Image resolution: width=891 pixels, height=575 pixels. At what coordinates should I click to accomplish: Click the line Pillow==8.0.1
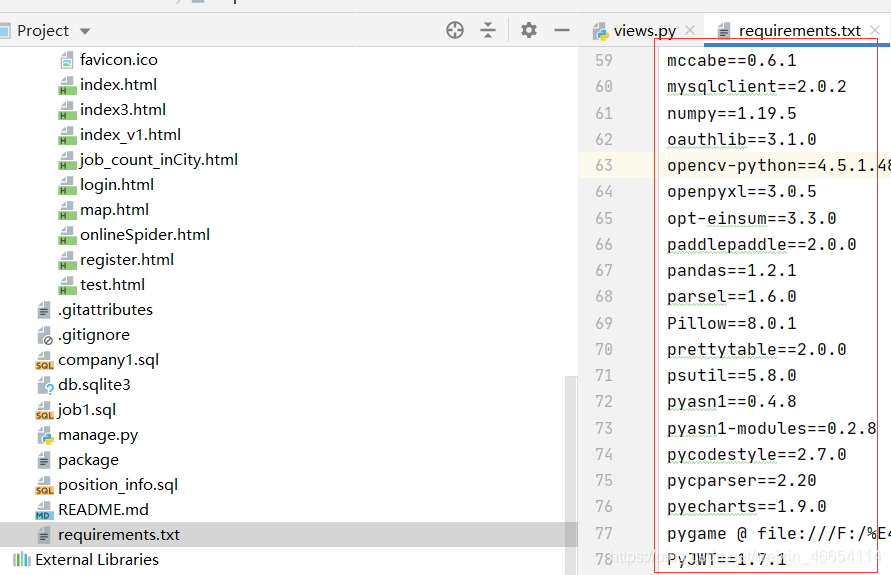point(731,323)
